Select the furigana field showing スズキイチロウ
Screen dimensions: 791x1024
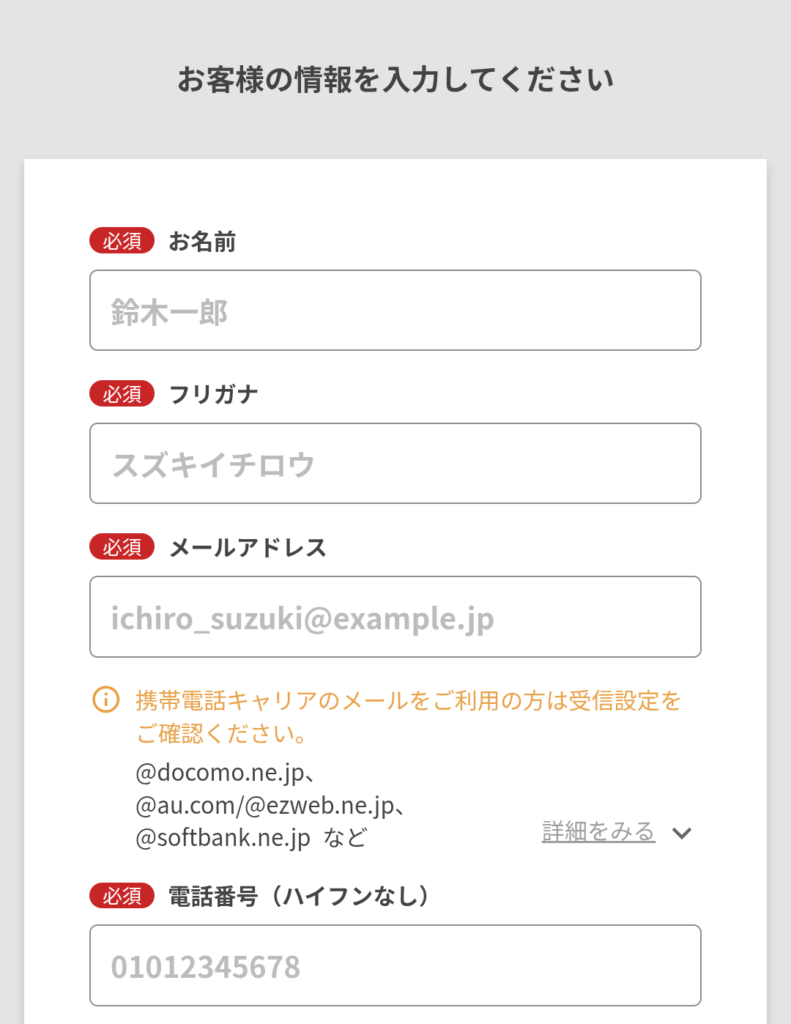click(x=395, y=464)
